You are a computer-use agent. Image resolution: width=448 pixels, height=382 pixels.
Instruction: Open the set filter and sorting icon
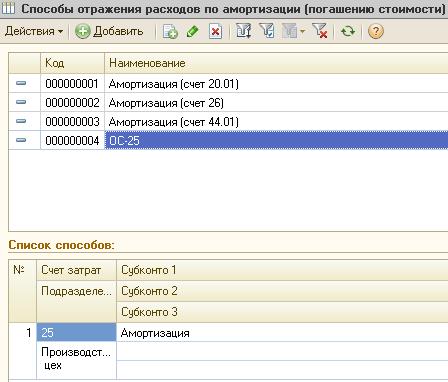click(244, 31)
